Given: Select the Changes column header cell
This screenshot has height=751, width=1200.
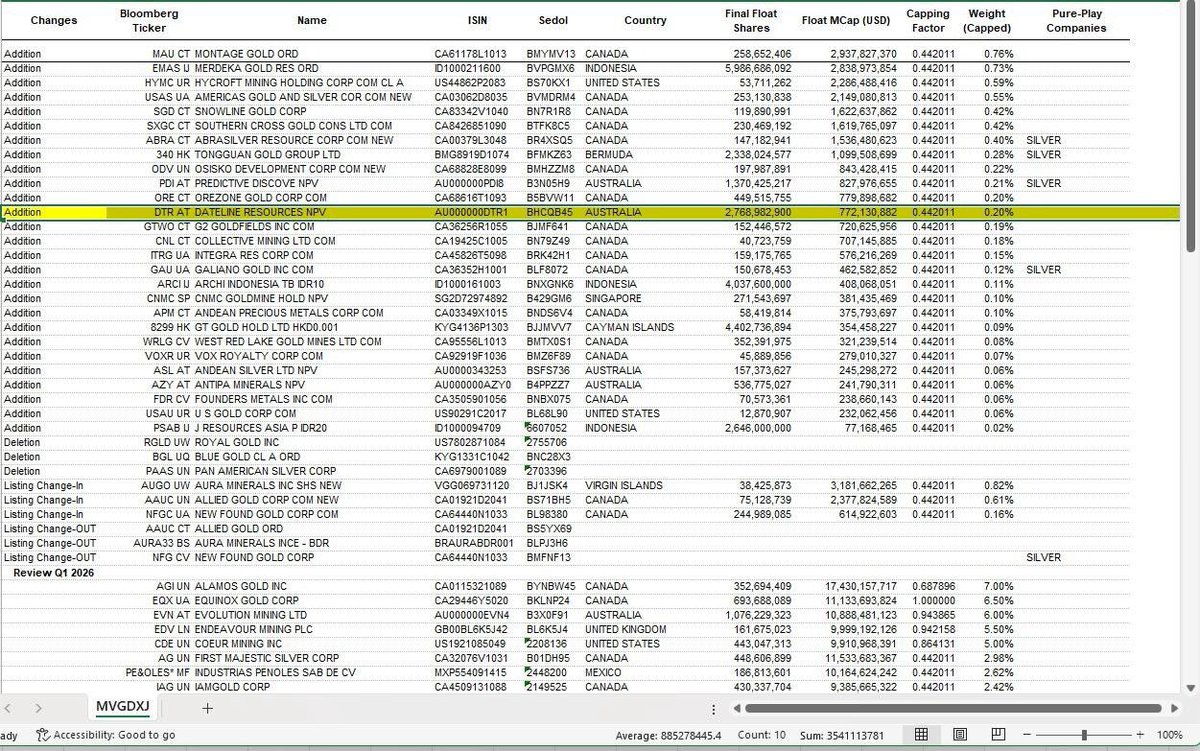Looking at the screenshot, I should coord(54,20).
